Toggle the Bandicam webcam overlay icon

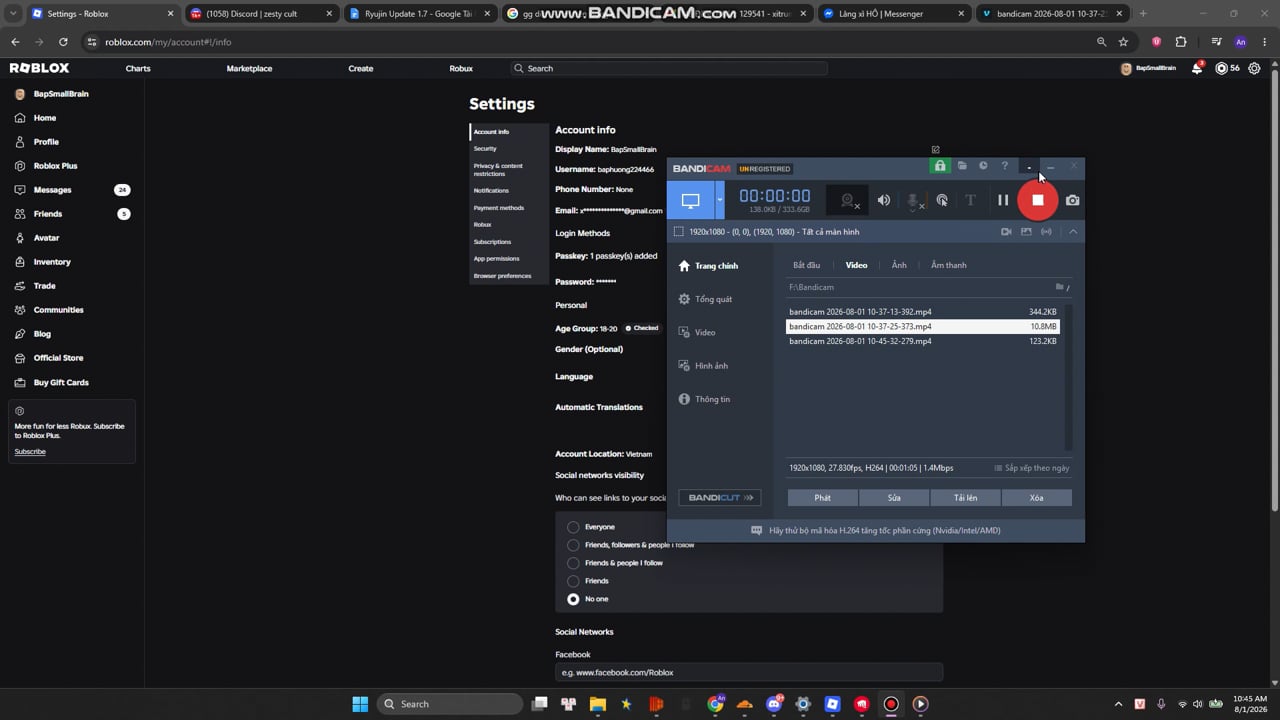coord(849,201)
